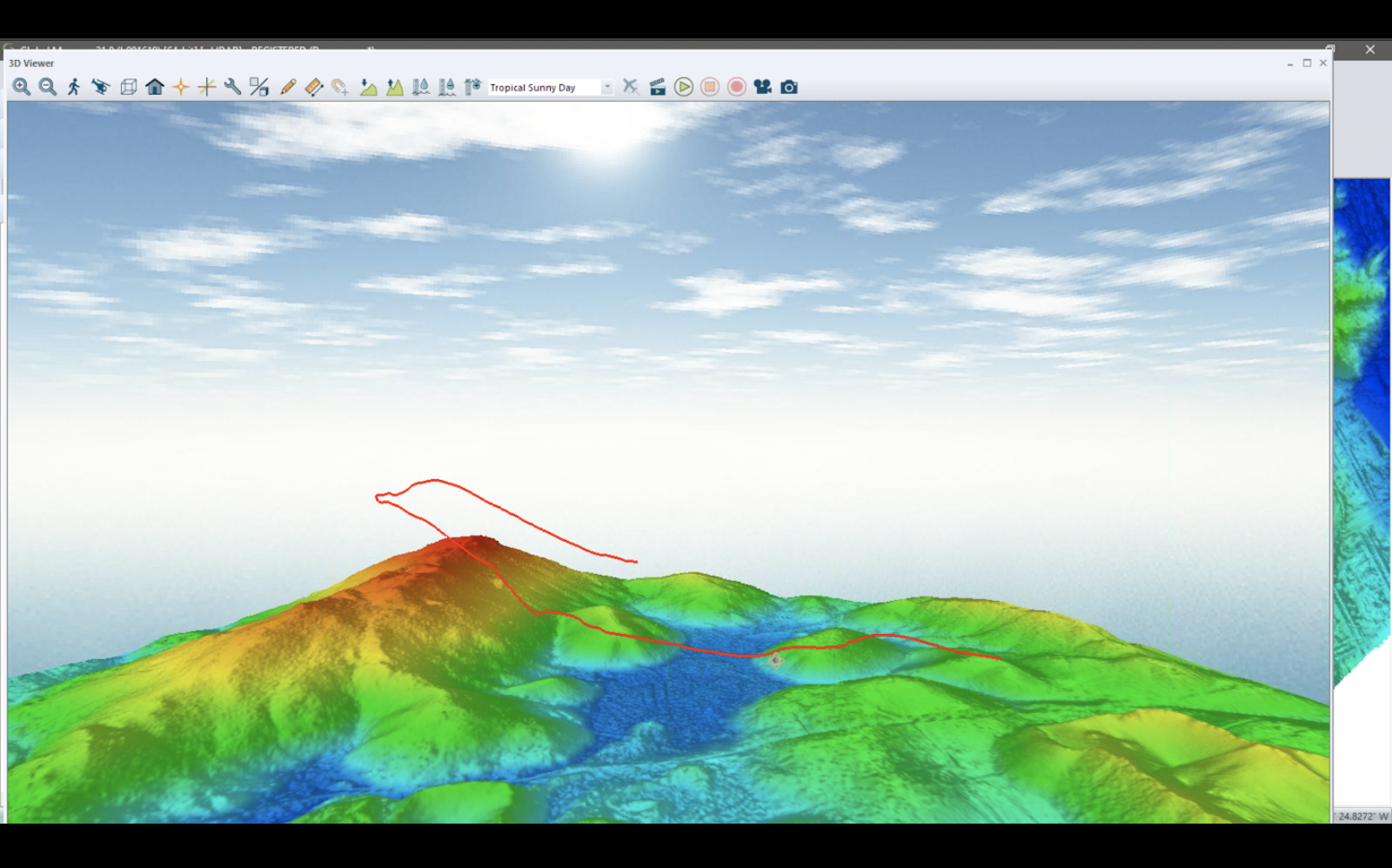Click the crossed-out airplane flythrough icon
Viewport: 1392px width, 868px height.
pos(631,87)
